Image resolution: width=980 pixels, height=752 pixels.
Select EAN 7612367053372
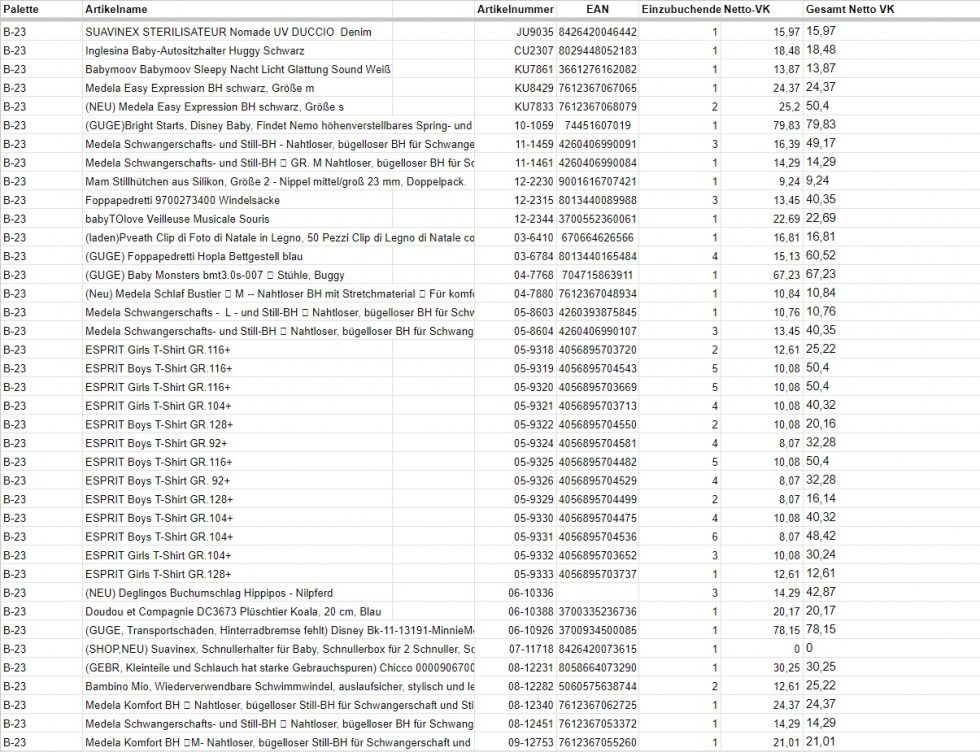click(x=598, y=724)
